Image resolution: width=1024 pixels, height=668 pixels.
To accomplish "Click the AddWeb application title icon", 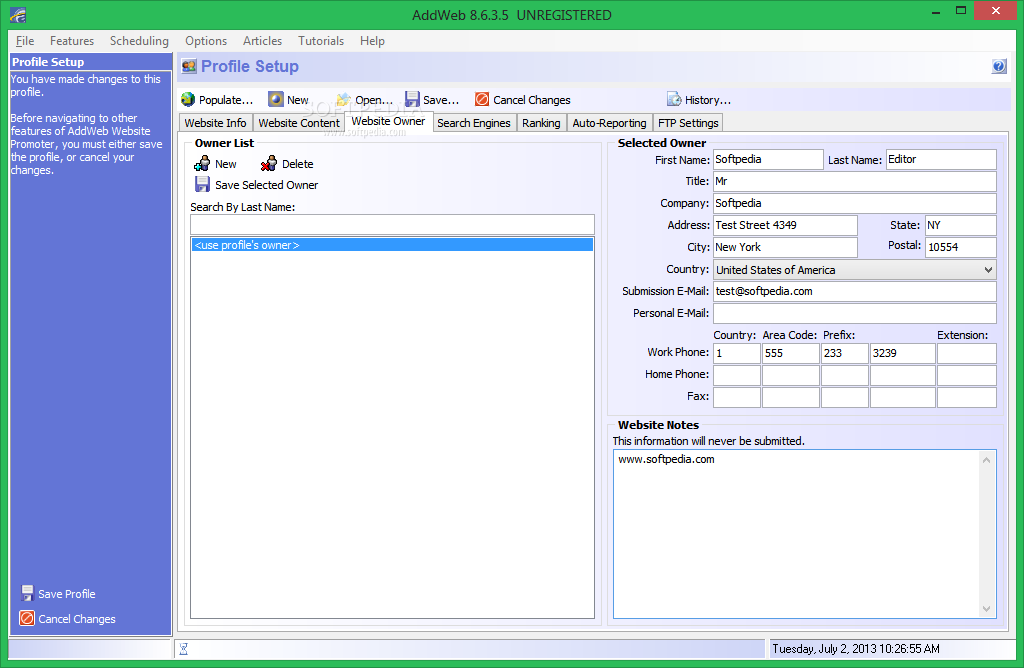I will [18, 14].
